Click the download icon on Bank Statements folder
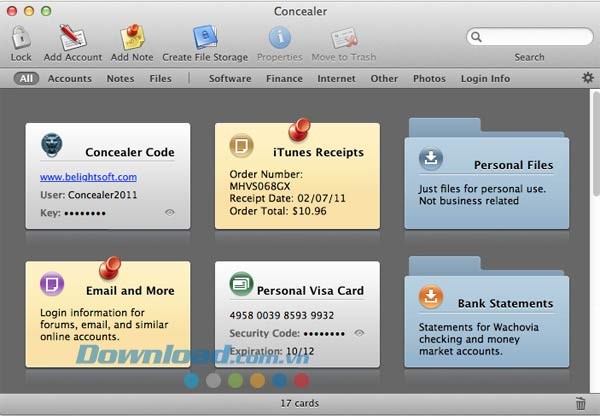The width and height of the screenshot is (600, 416). (x=430, y=297)
